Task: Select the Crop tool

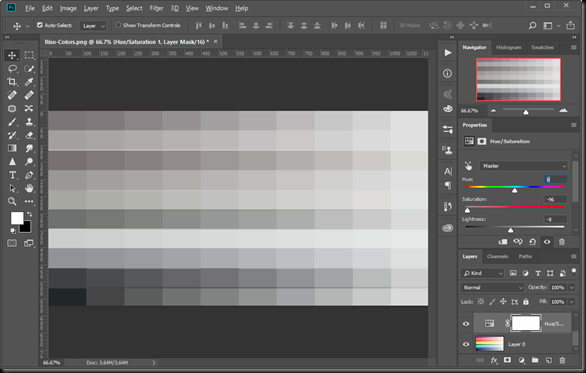Action: [x=12, y=82]
